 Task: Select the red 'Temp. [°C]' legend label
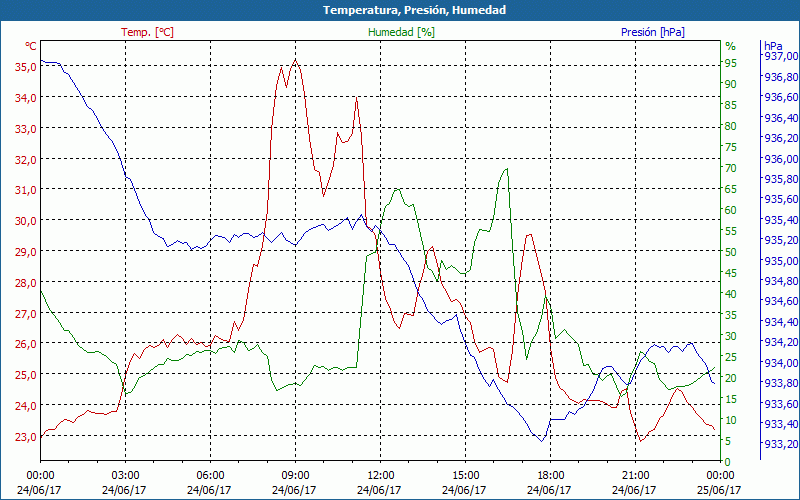tap(147, 32)
